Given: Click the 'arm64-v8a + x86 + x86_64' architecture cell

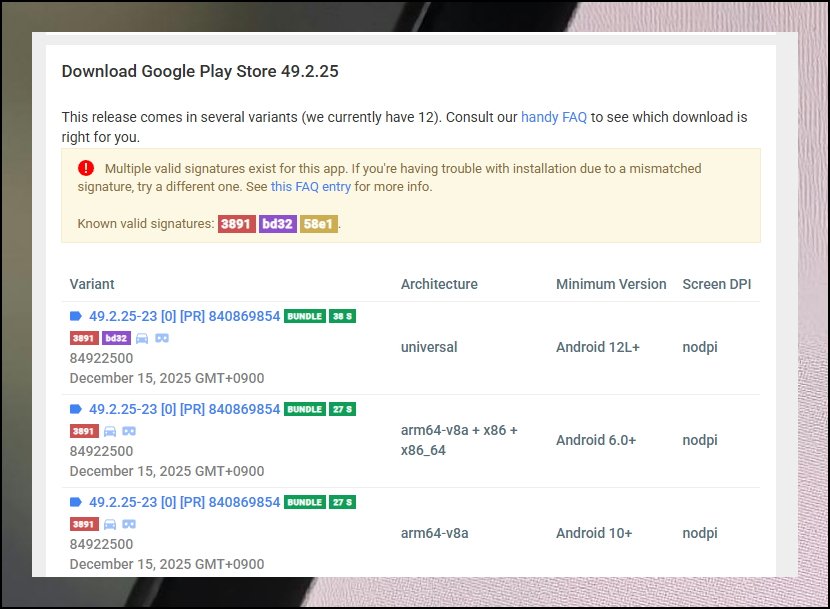Looking at the screenshot, I should (459, 440).
